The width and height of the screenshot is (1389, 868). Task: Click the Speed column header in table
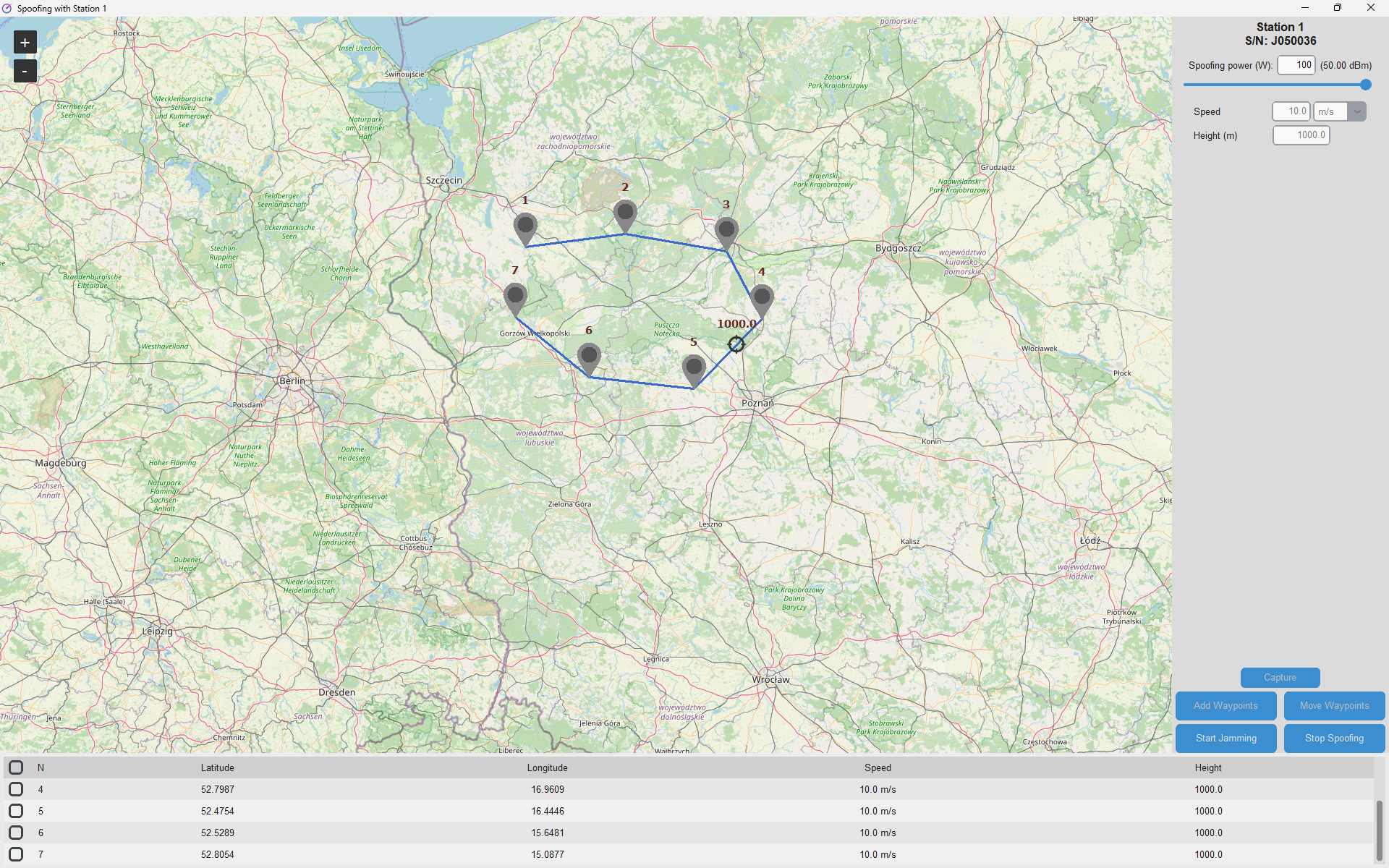878,767
